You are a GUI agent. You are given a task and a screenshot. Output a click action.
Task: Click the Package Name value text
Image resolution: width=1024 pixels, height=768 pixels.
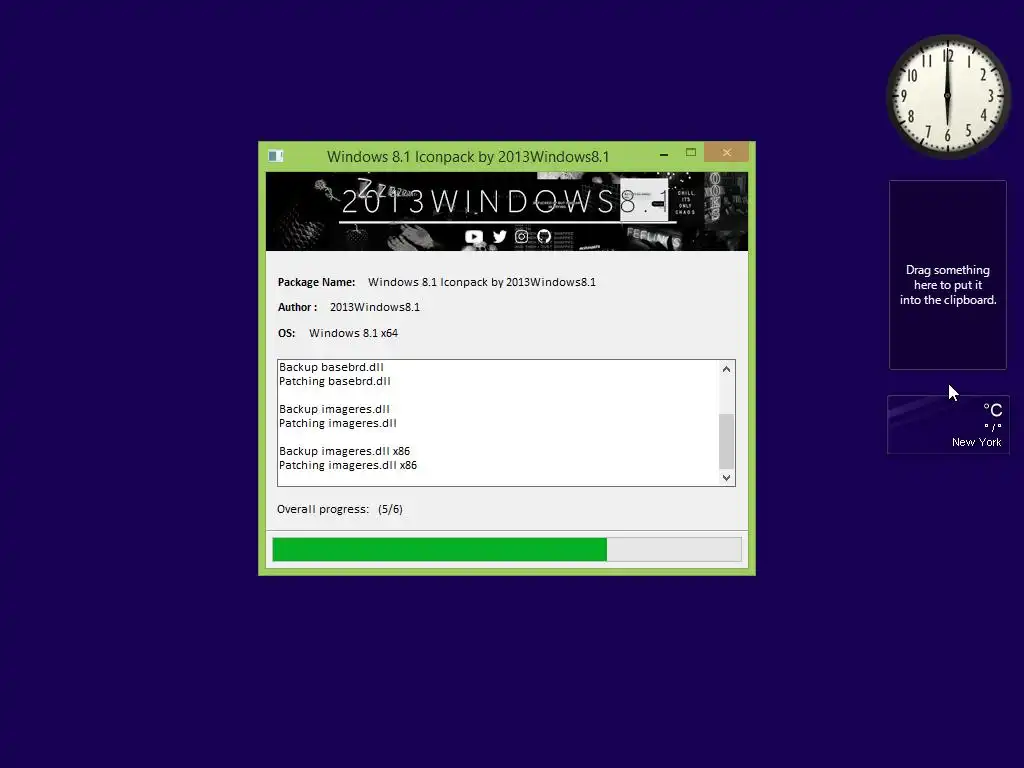pos(482,282)
